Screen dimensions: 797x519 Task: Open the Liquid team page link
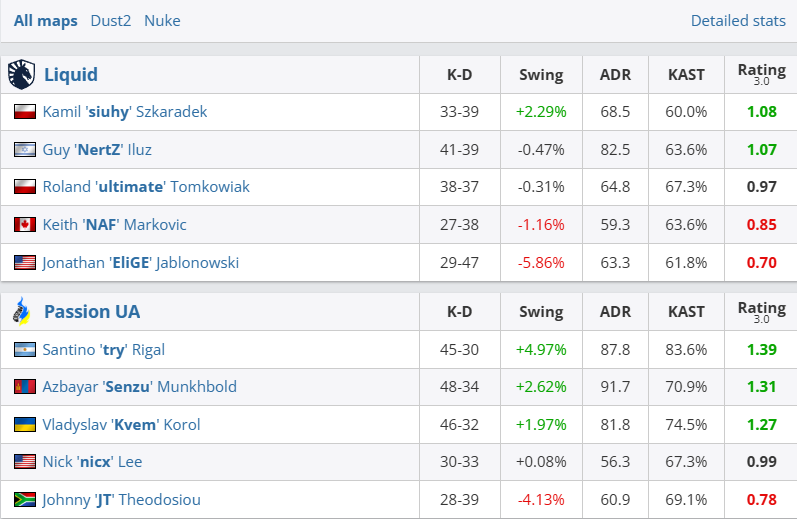point(71,74)
